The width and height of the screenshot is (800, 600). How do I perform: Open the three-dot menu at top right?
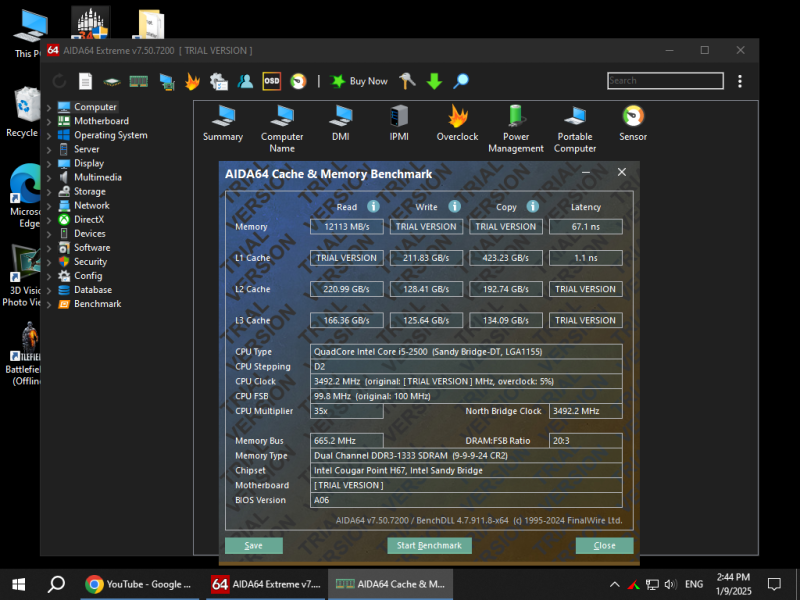(x=740, y=81)
